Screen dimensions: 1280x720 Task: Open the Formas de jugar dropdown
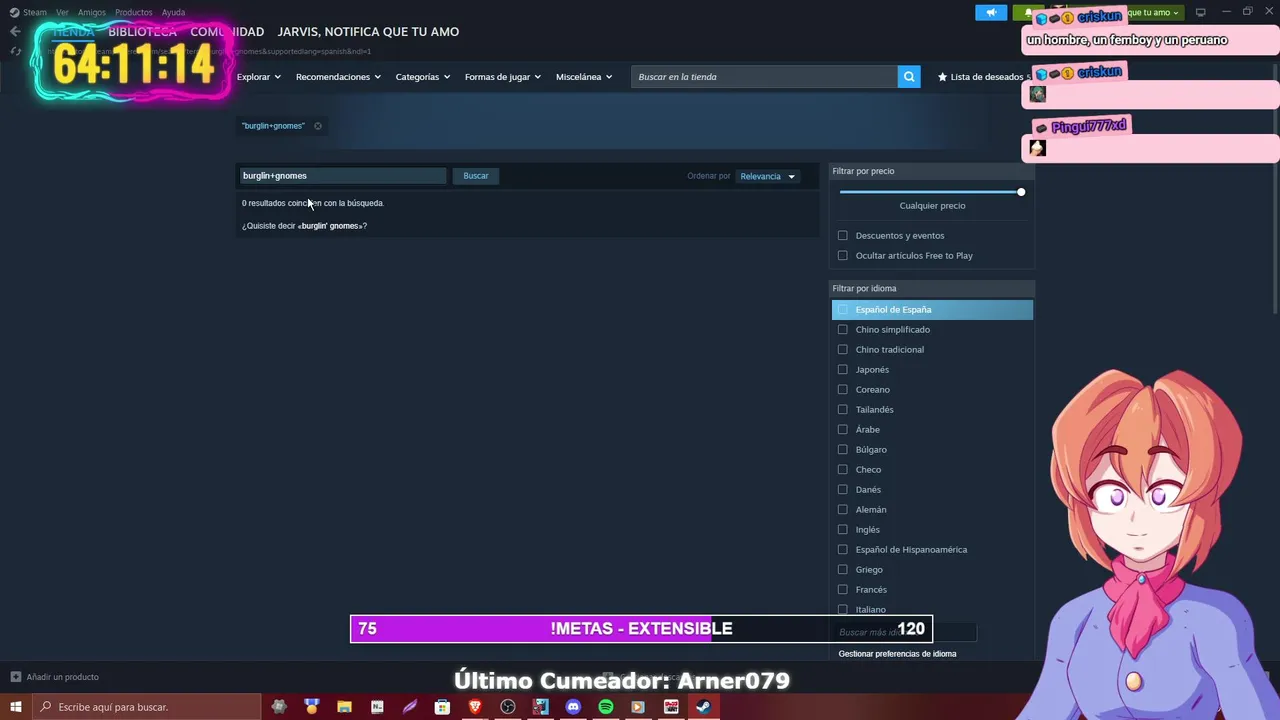pos(502,77)
